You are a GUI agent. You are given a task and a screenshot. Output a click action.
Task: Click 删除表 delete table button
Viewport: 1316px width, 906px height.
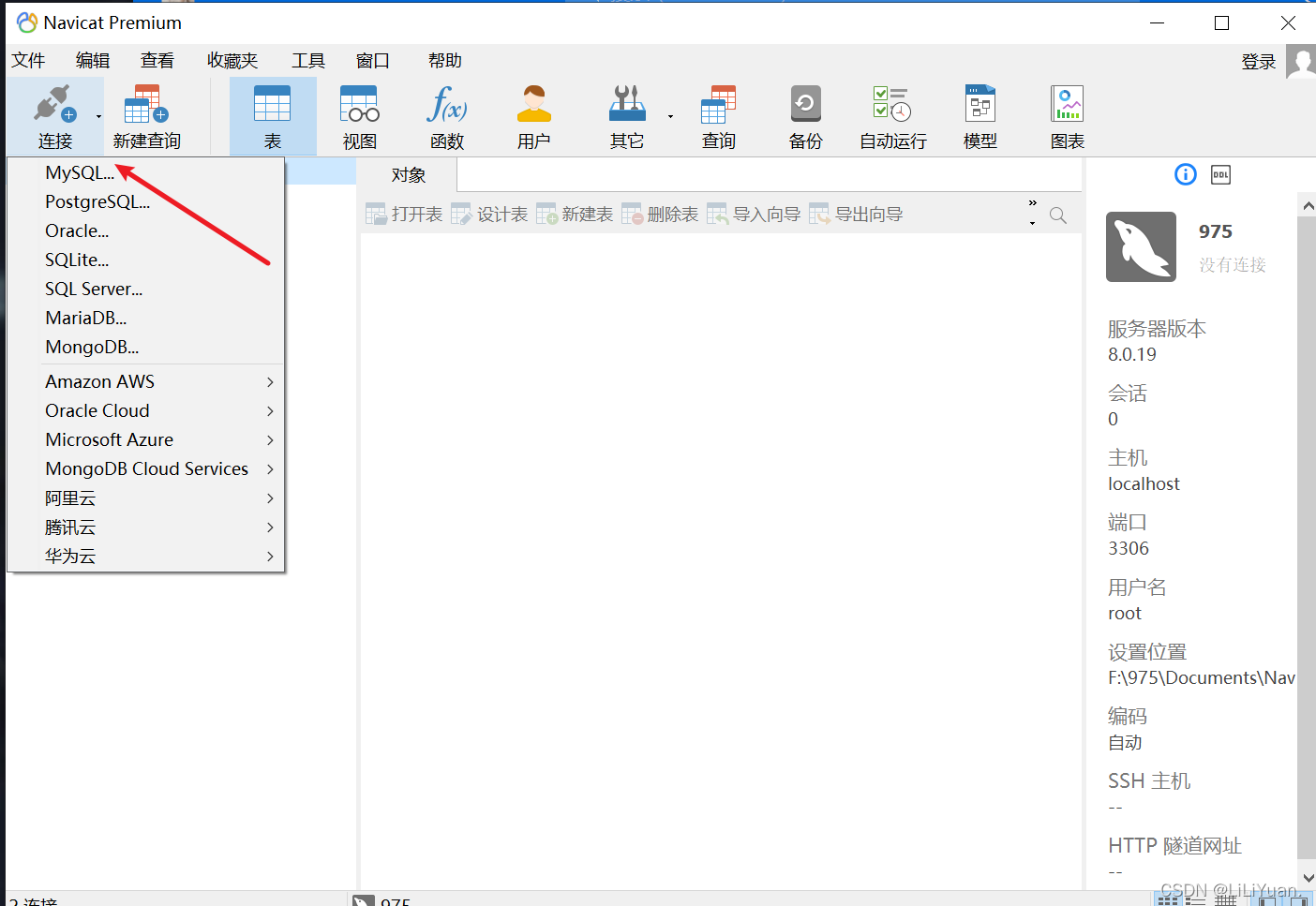click(x=660, y=215)
